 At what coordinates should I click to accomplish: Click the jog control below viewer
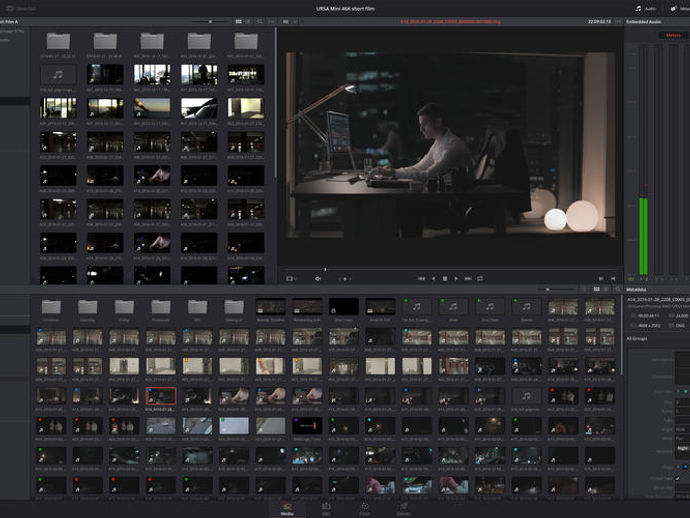pos(345,279)
